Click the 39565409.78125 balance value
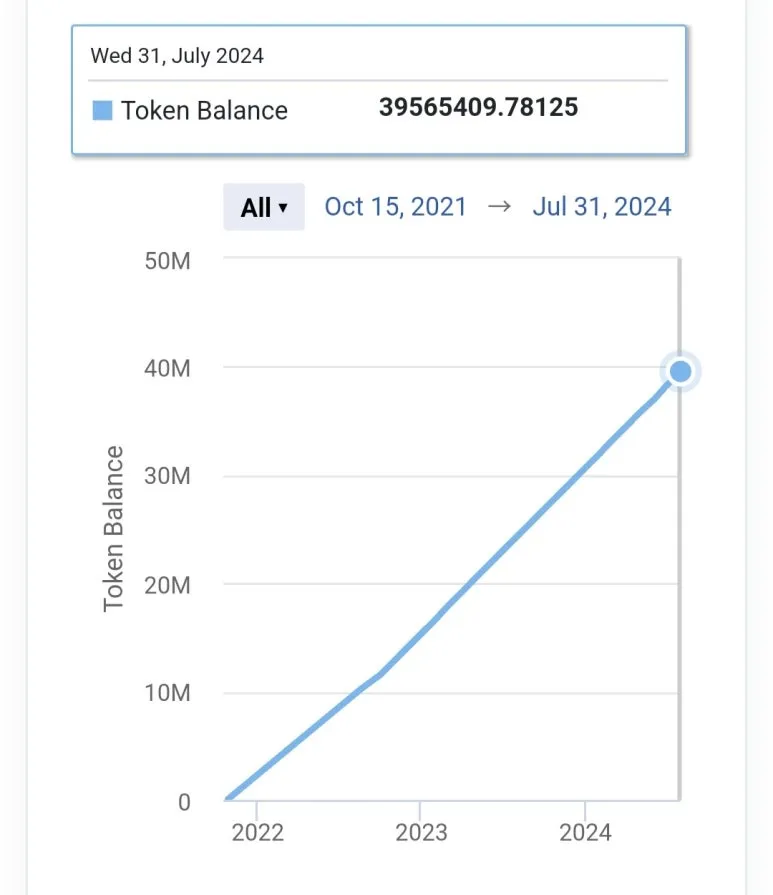Viewport: 773px width, 895px height. [478, 108]
